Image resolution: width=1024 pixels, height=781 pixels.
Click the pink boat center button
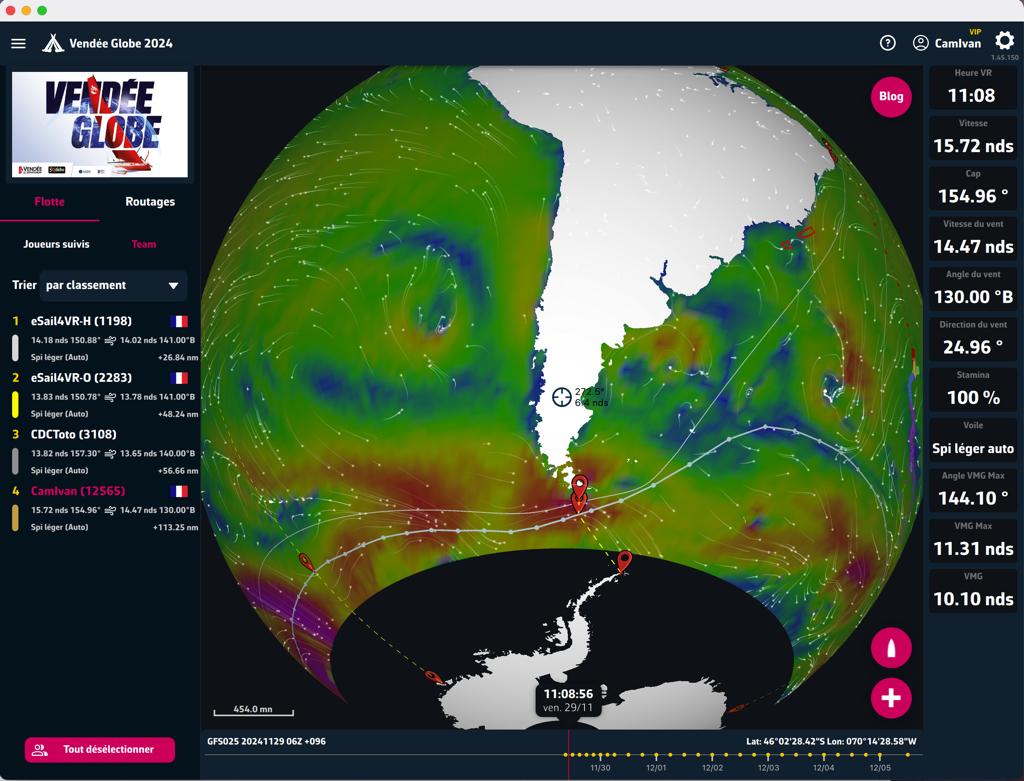pos(891,648)
